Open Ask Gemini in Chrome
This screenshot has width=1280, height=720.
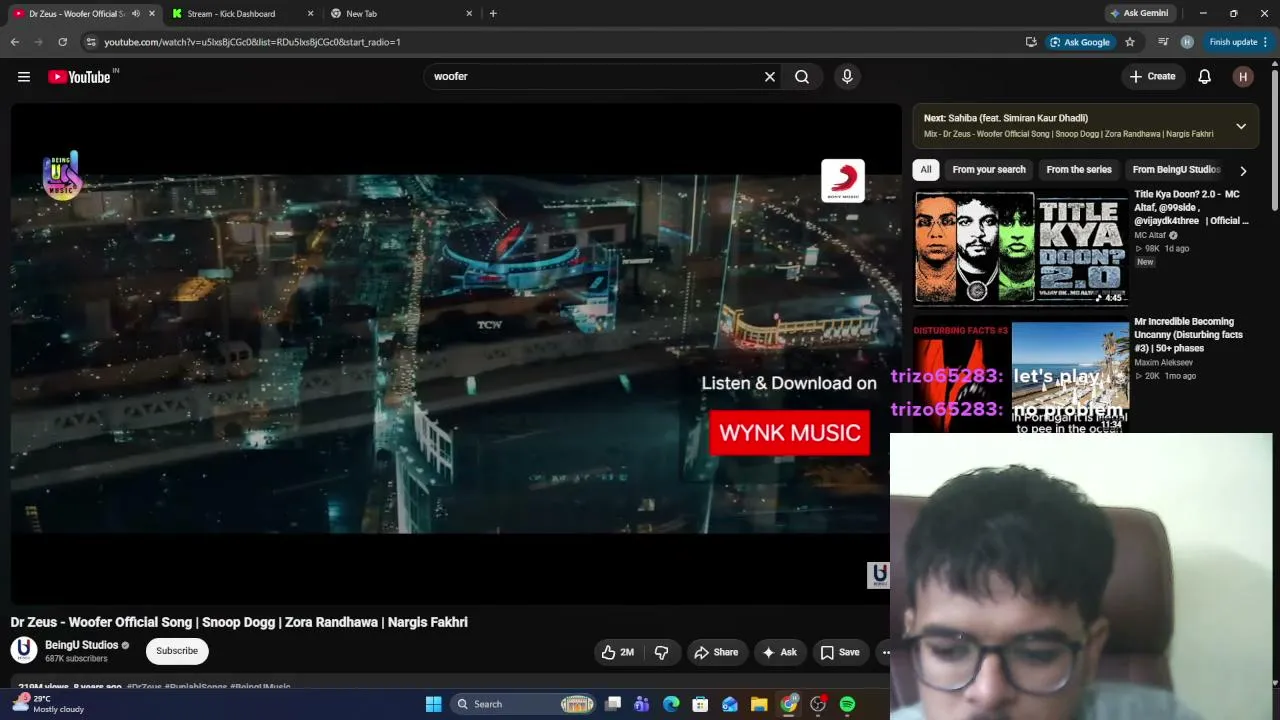pyautogui.click(x=1139, y=14)
